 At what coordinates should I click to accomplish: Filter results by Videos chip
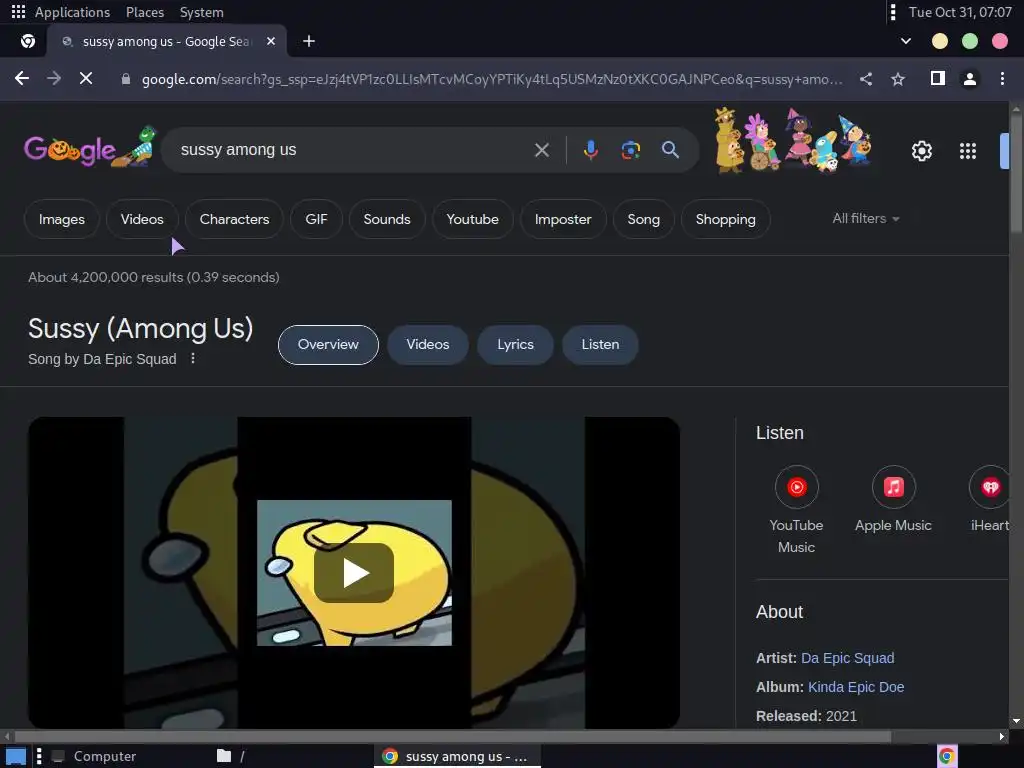142,219
